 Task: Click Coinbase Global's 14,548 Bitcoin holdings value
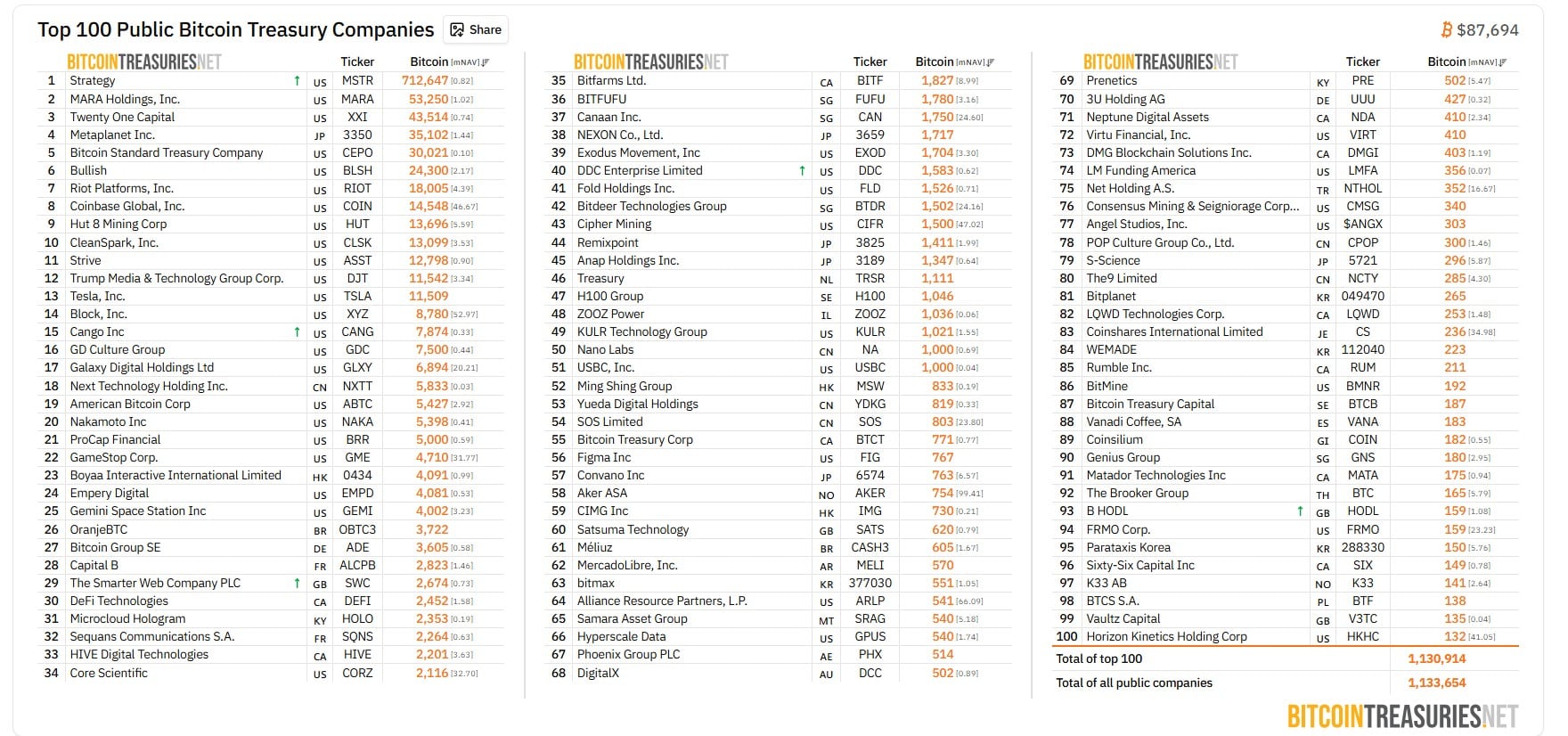point(429,206)
